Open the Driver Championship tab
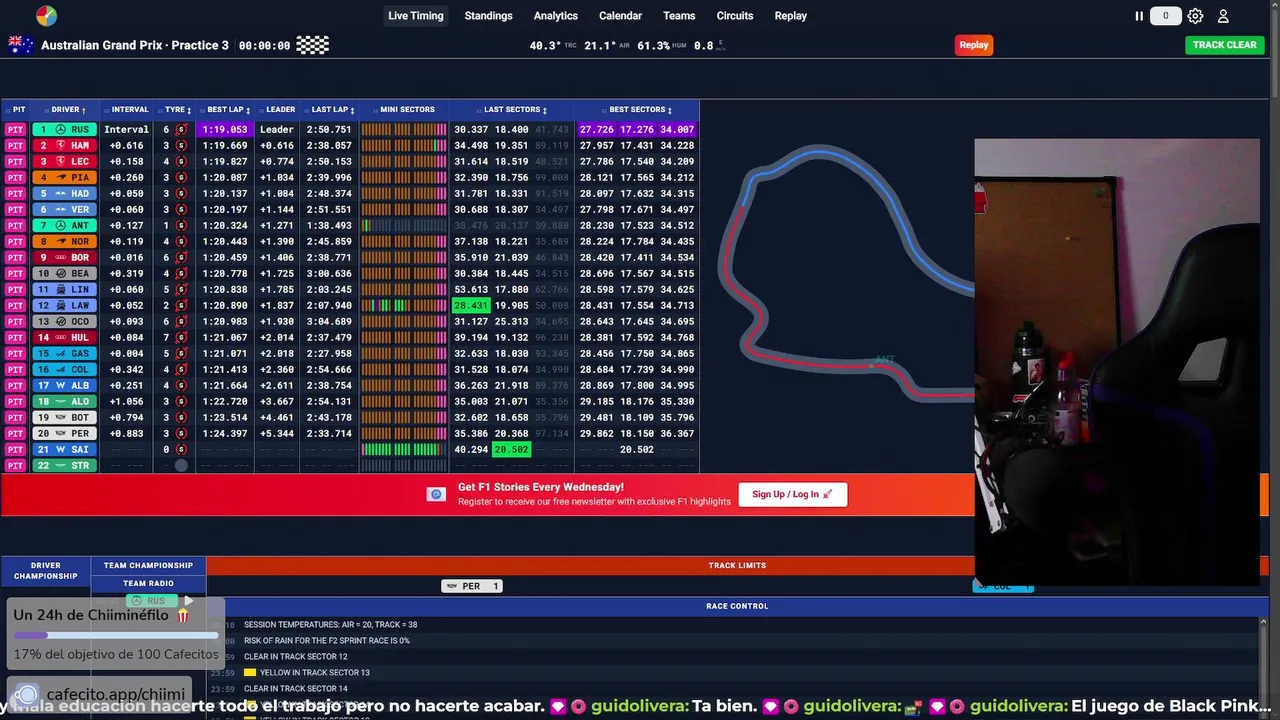This screenshot has width=1280, height=720. coord(46,571)
